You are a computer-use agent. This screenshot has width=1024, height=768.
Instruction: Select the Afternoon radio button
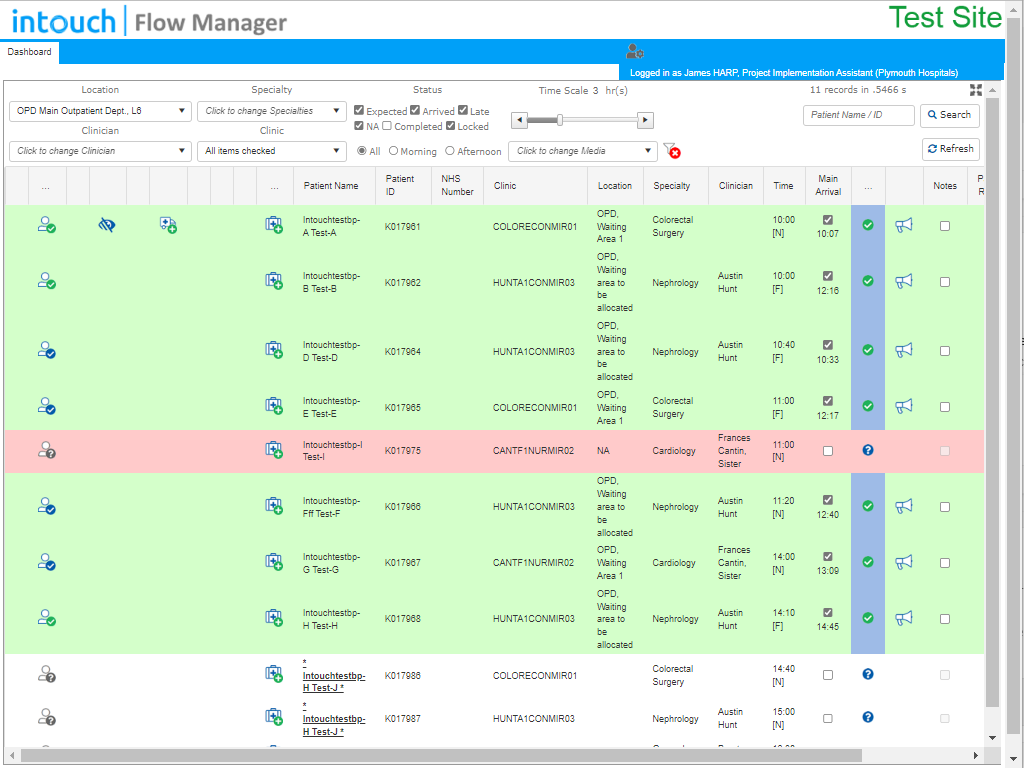click(449, 151)
